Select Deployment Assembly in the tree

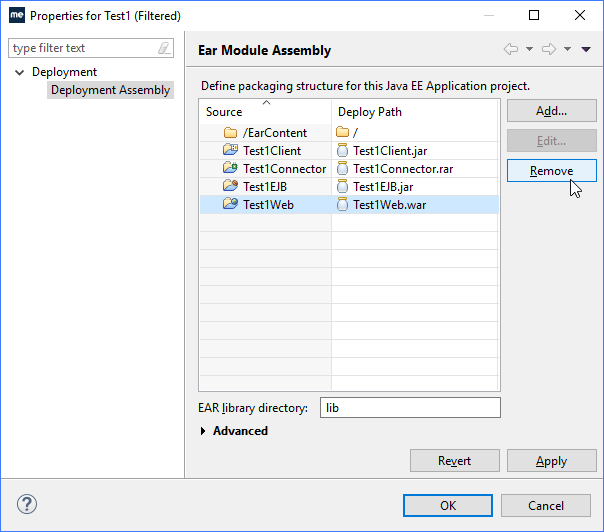[110, 90]
